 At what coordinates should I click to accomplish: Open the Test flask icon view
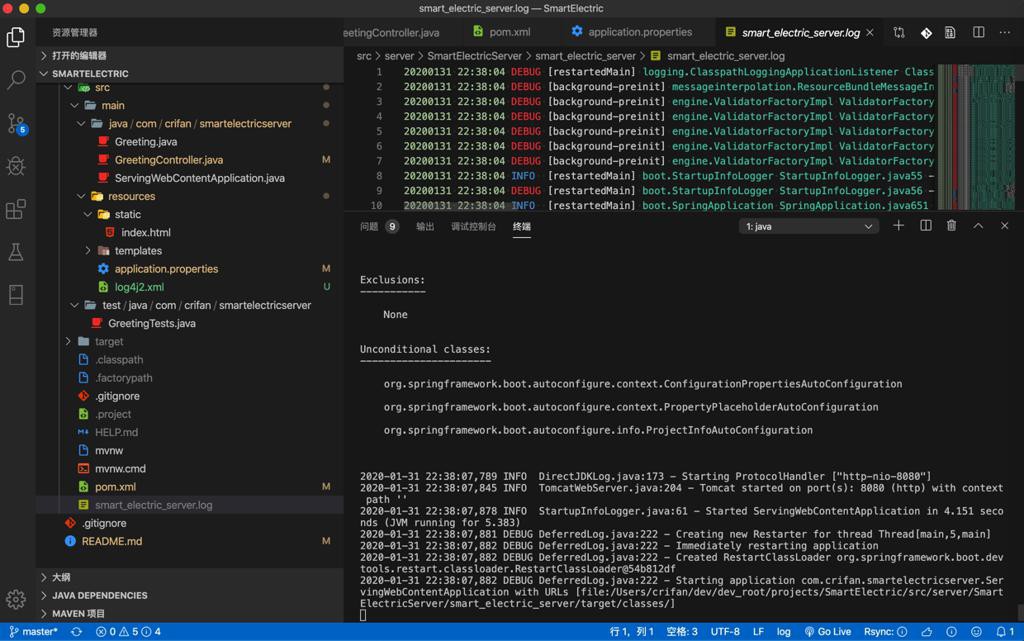[x=16, y=252]
